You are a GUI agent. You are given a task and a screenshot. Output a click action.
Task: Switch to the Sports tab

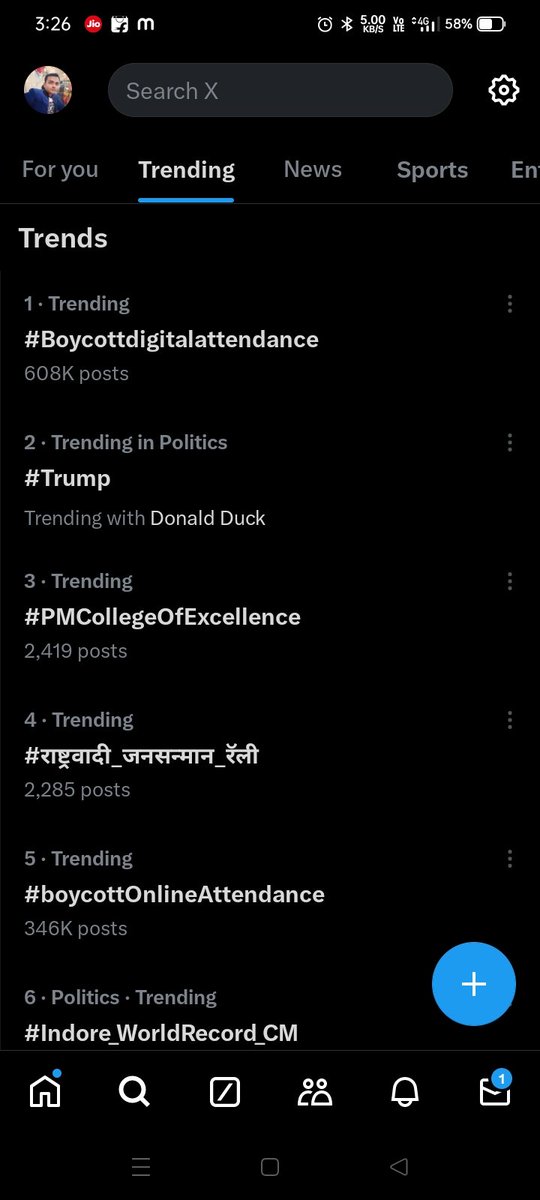(x=432, y=170)
